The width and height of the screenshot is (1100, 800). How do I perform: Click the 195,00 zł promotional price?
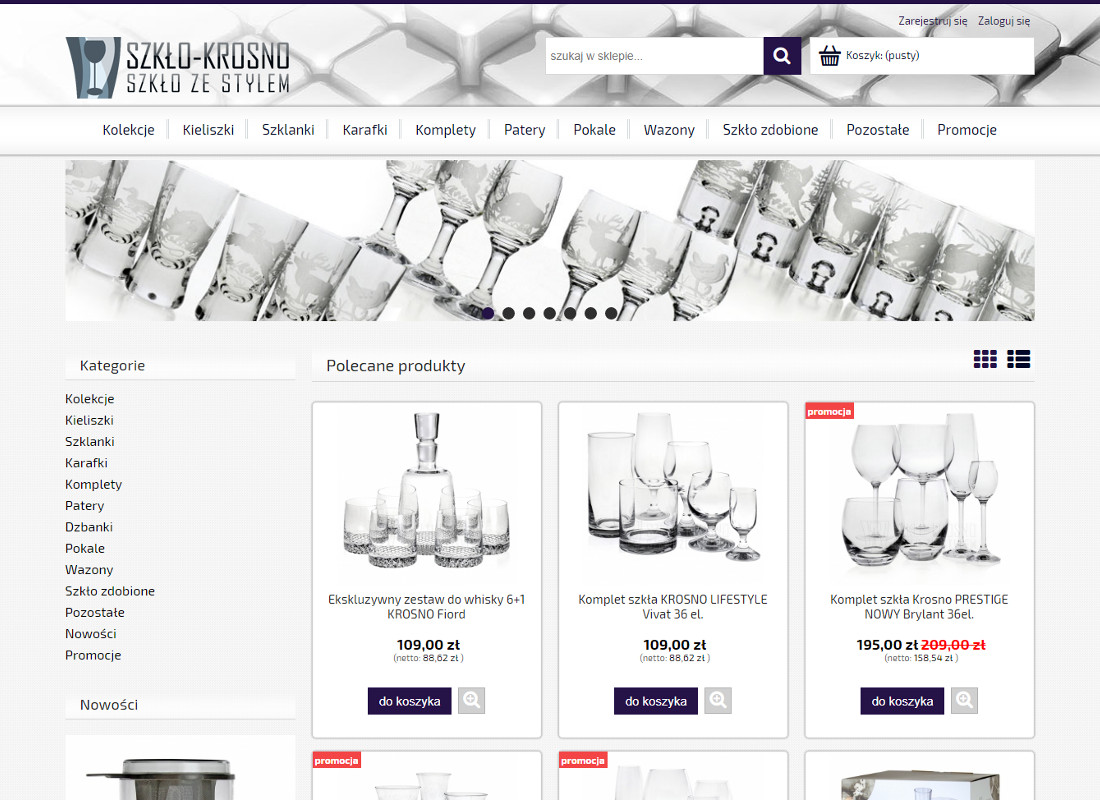pos(887,645)
